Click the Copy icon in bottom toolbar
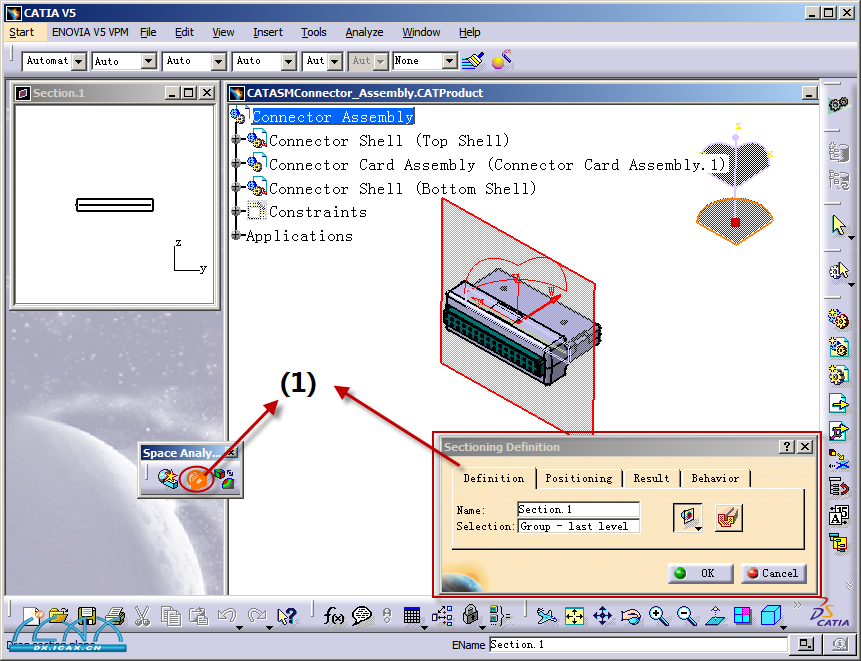 click(x=171, y=616)
